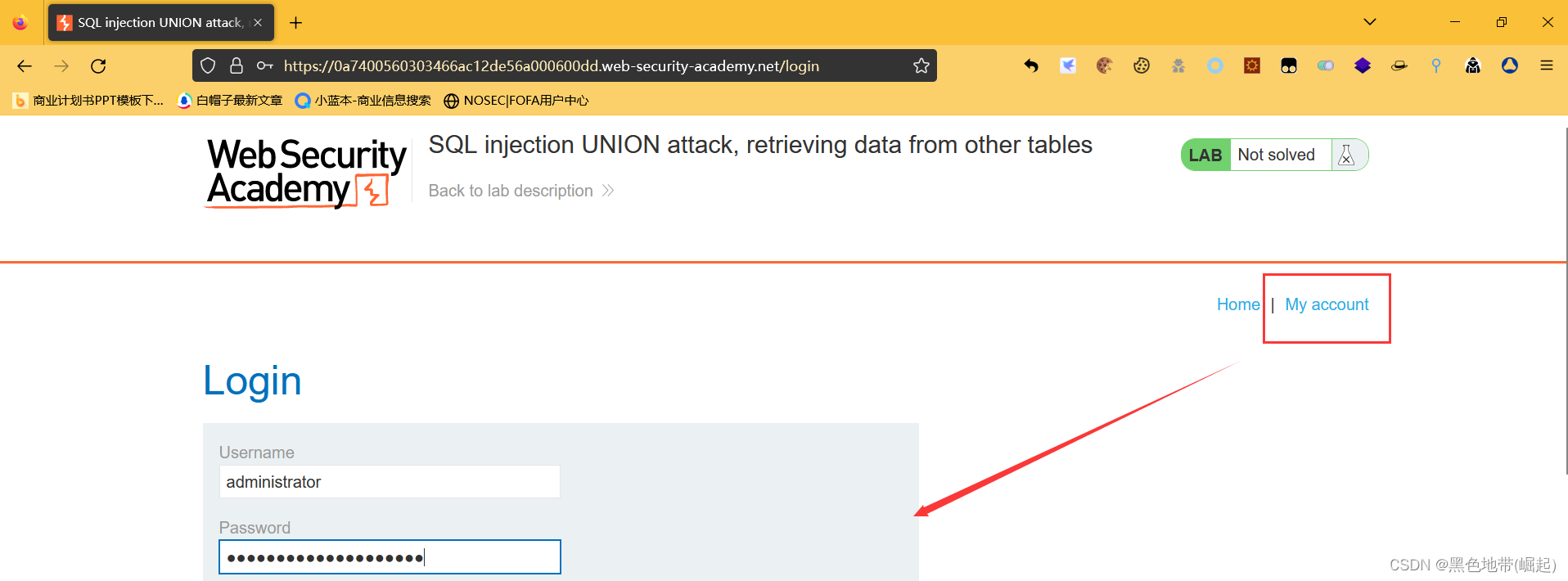
Task: Show site security info via padlock icon
Action: pyautogui.click(x=237, y=66)
